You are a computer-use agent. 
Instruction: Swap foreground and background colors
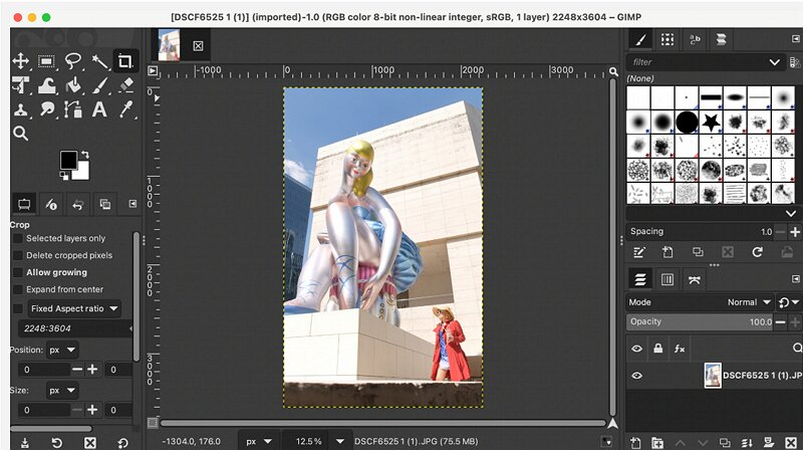point(85,154)
